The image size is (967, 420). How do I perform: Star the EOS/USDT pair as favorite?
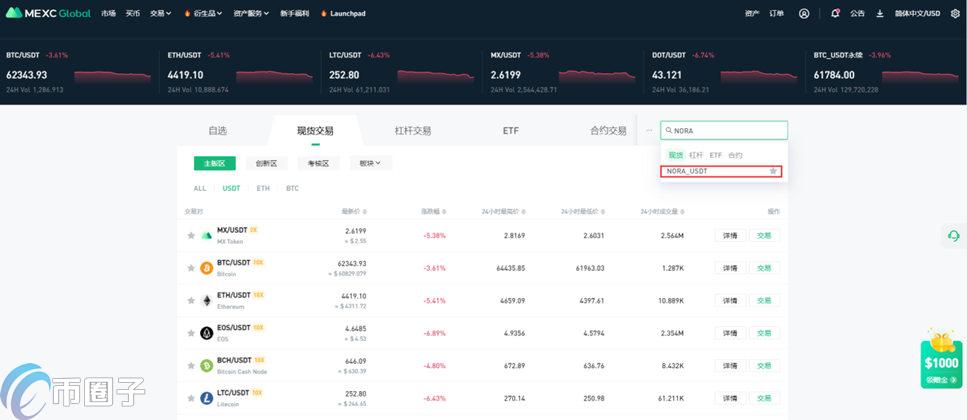pyautogui.click(x=191, y=334)
